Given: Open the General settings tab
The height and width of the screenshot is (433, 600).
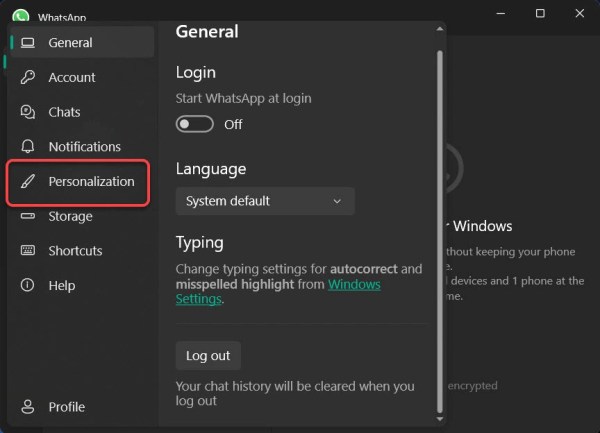Looking at the screenshot, I should click(x=82, y=42).
